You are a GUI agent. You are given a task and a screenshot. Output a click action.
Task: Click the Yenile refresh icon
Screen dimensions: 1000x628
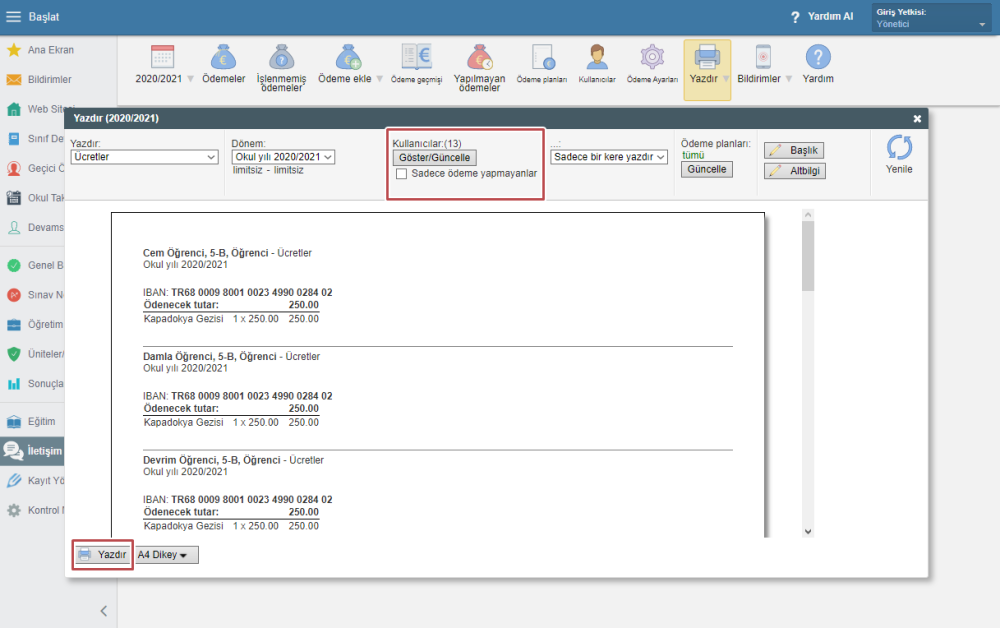click(899, 147)
